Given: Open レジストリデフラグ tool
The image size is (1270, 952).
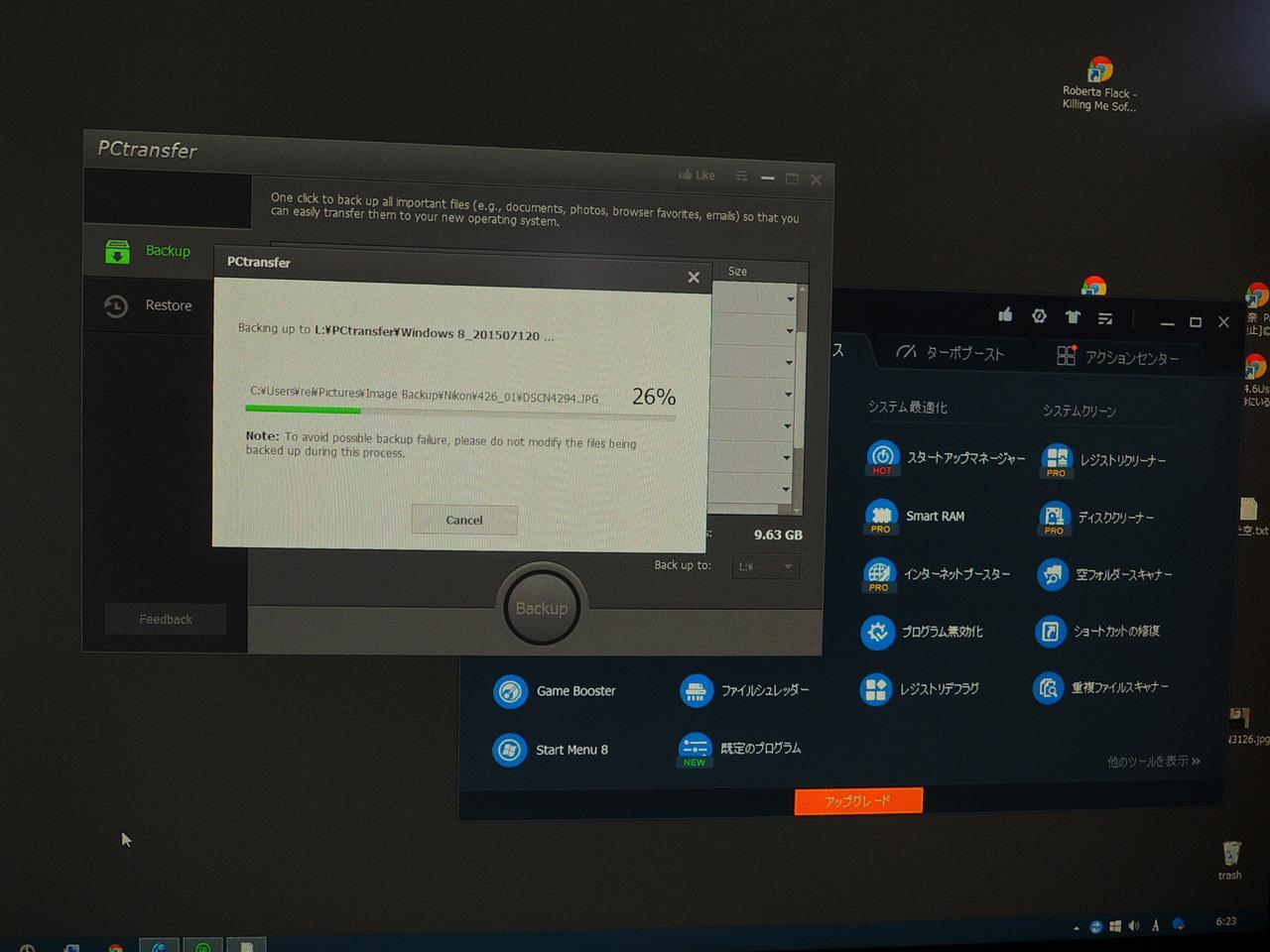Looking at the screenshot, I should [919, 688].
